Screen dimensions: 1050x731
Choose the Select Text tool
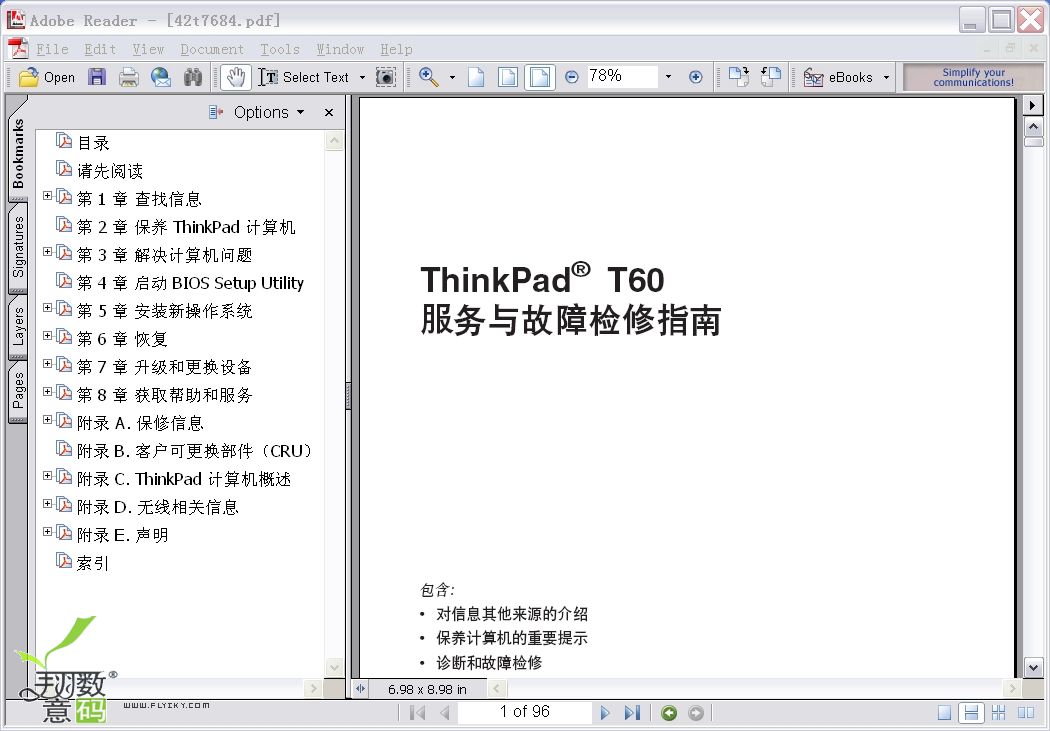[303, 77]
